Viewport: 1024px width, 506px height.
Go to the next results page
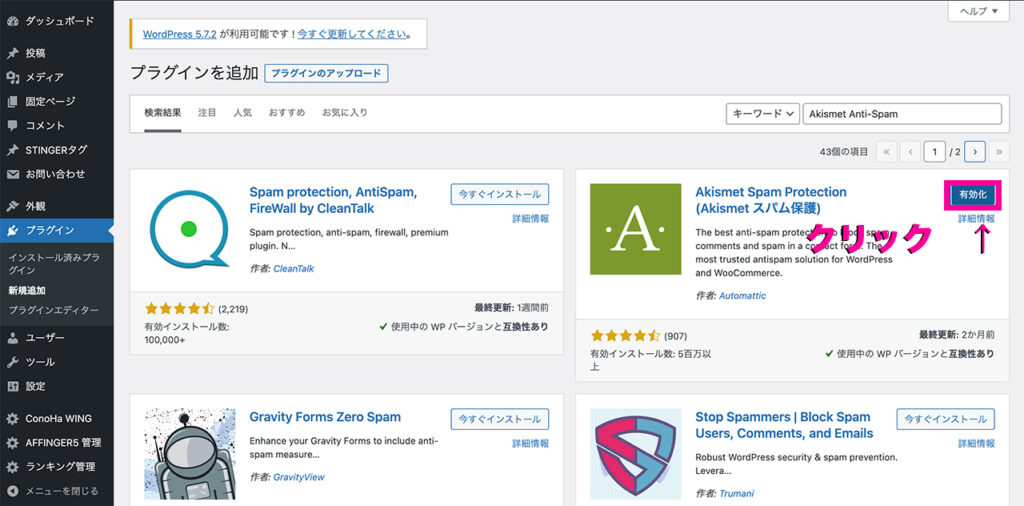975,151
